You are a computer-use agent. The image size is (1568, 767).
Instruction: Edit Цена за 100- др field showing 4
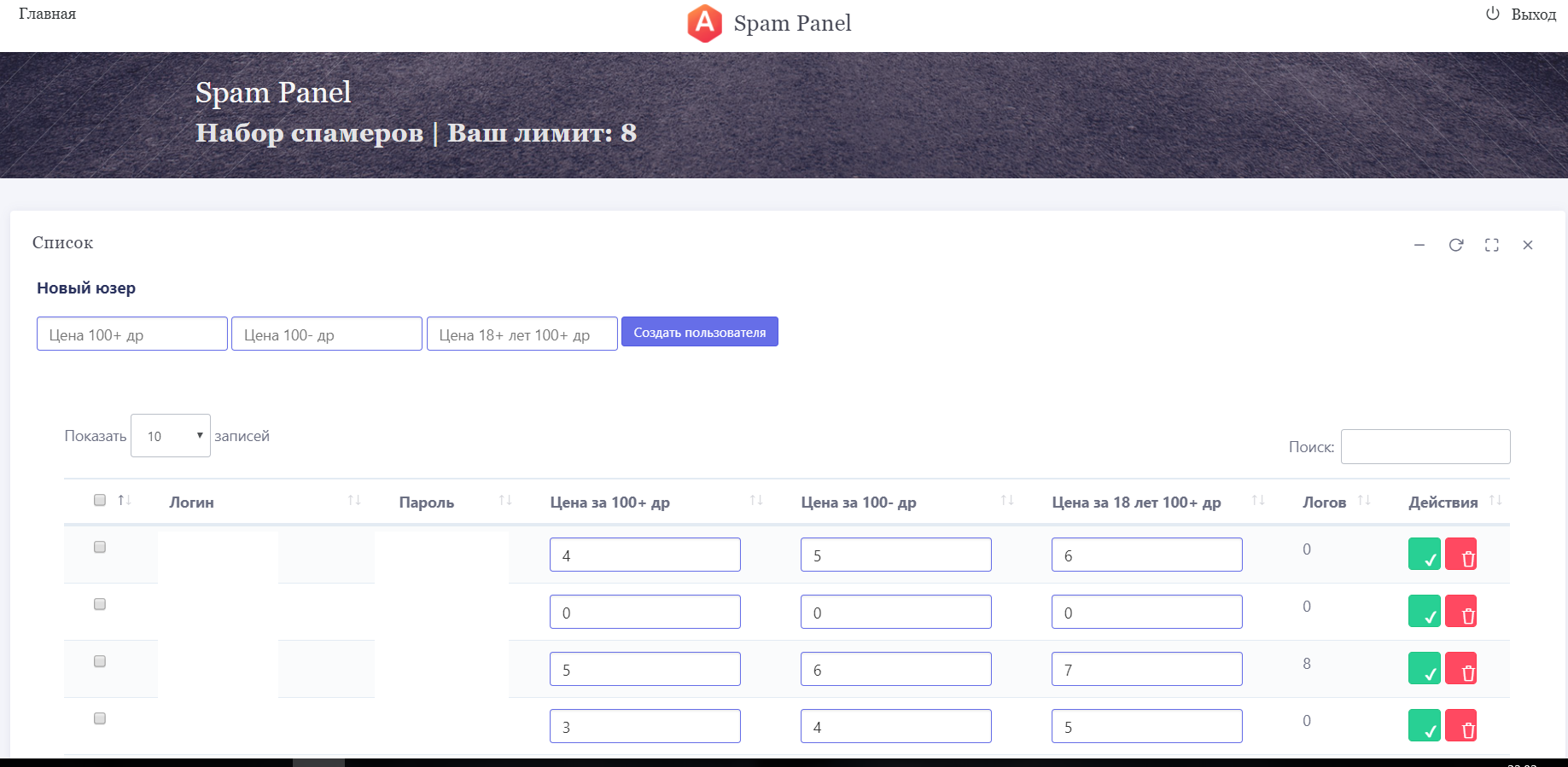[x=896, y=726]
